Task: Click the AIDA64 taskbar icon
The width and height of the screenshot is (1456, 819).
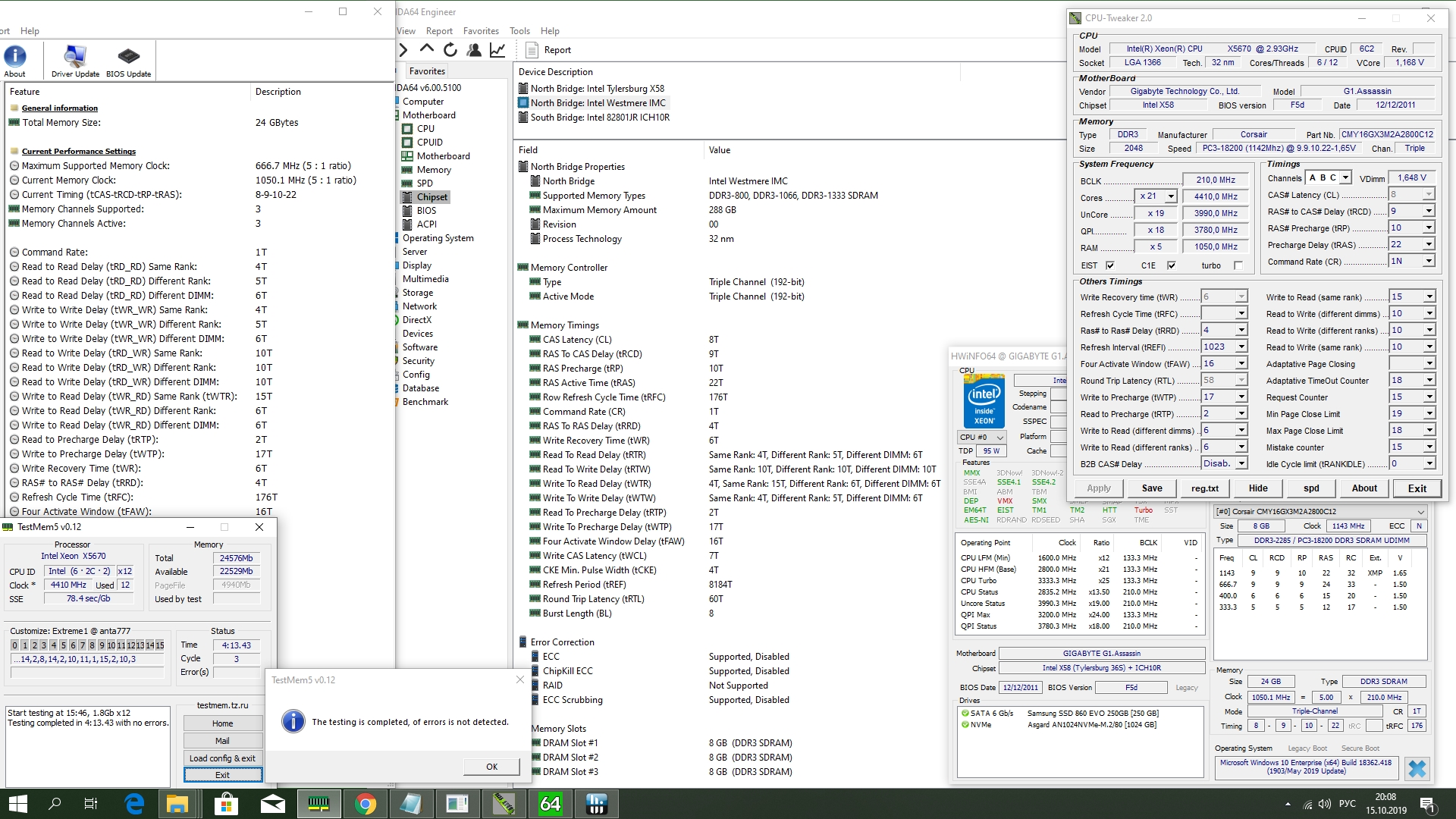Action: pos(550,804)
